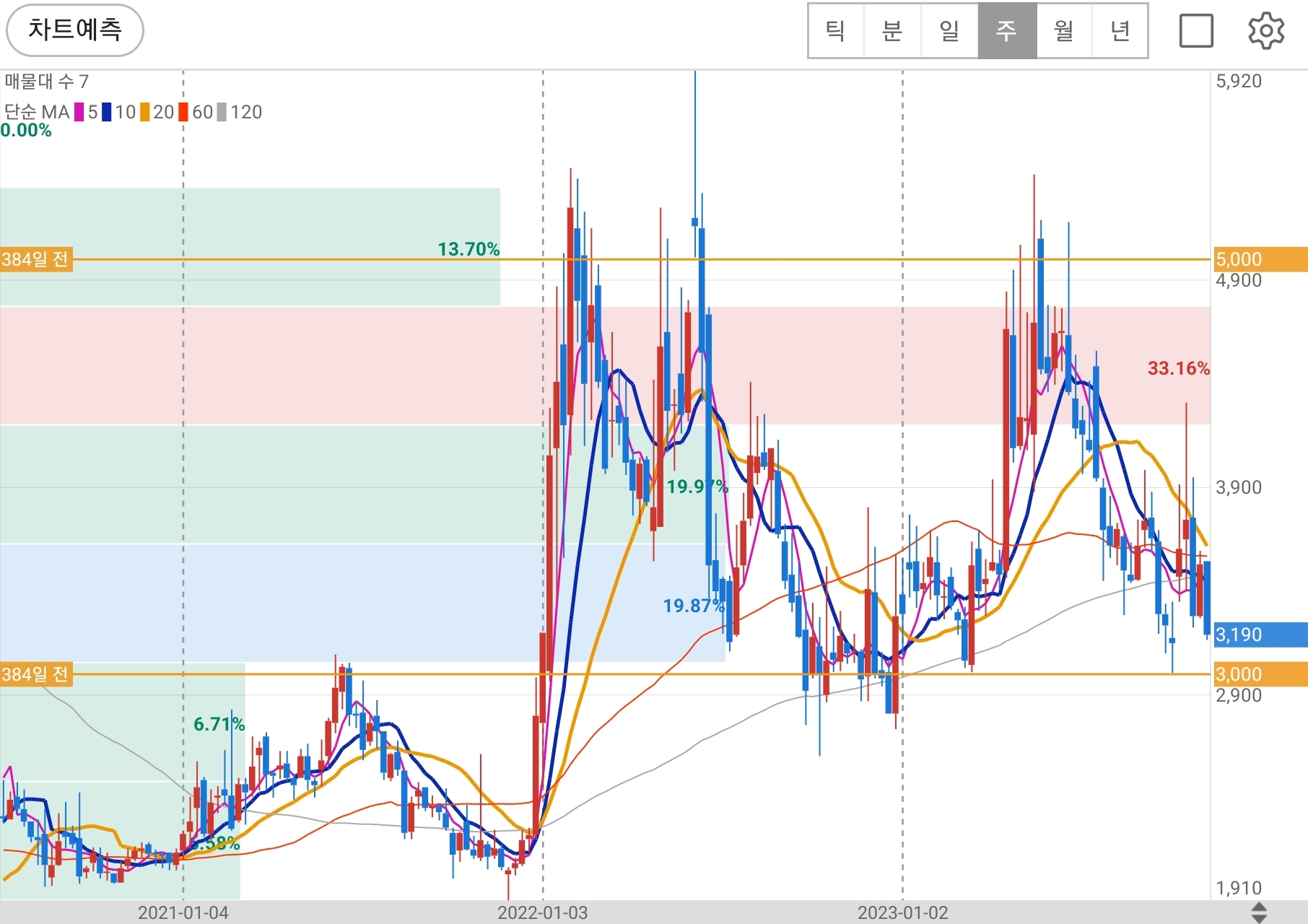The image size is (1308, 924).
Task: Click the 5,920 top price axis label
Action: click(1239, 81)
